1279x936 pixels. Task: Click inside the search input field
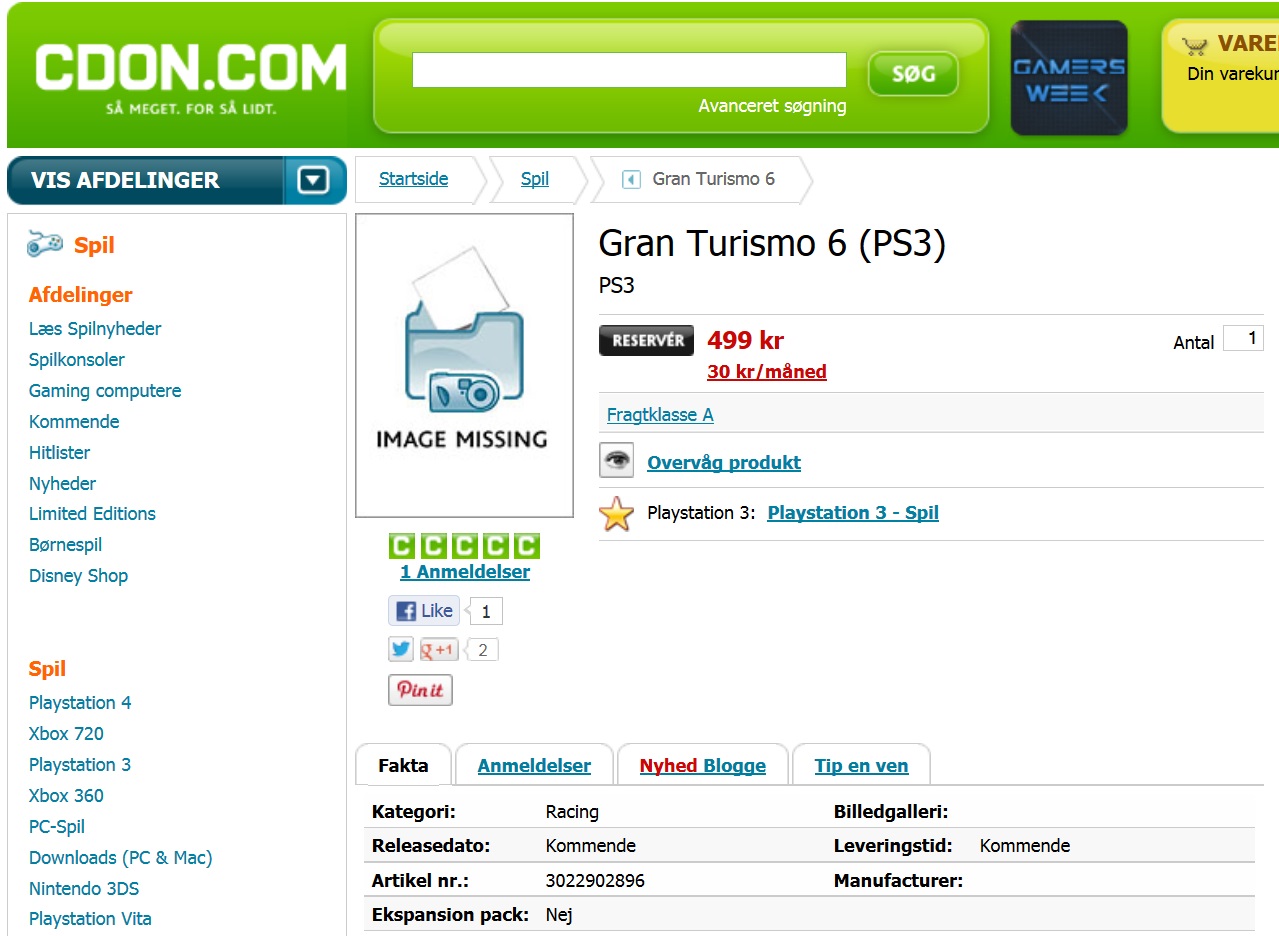[629, 70]
